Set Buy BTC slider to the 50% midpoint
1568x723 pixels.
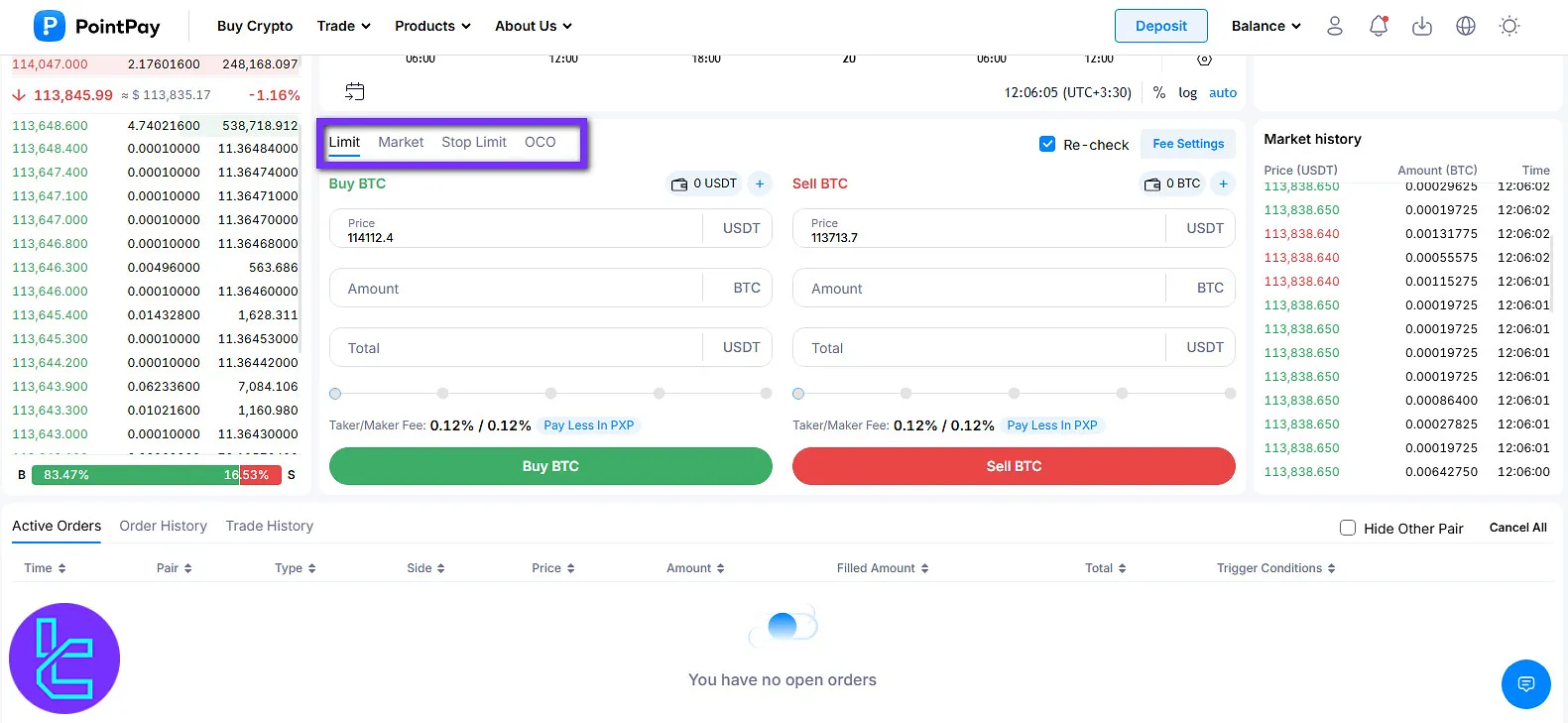(x=550, y=394)
